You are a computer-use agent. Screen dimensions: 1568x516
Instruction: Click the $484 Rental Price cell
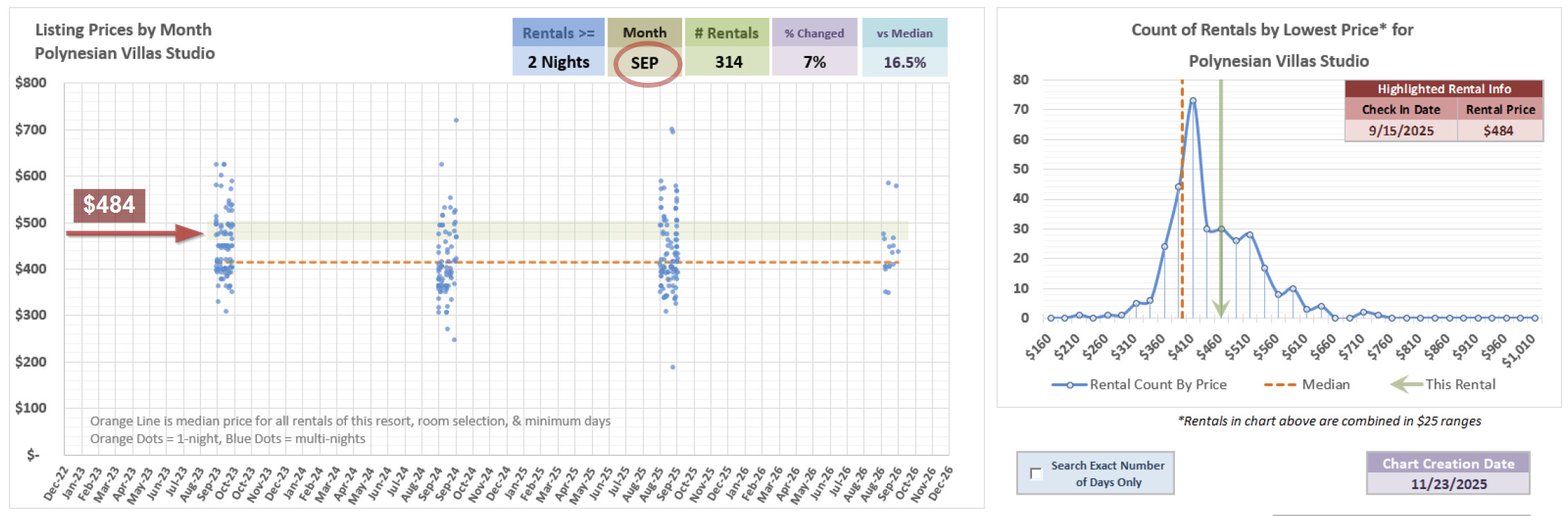point(1499,131)
